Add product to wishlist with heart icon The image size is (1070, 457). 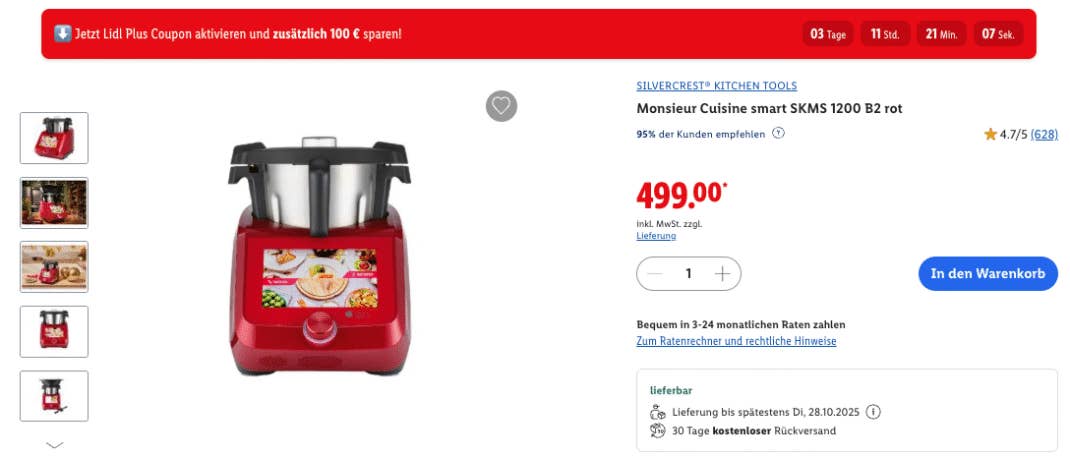502,106
